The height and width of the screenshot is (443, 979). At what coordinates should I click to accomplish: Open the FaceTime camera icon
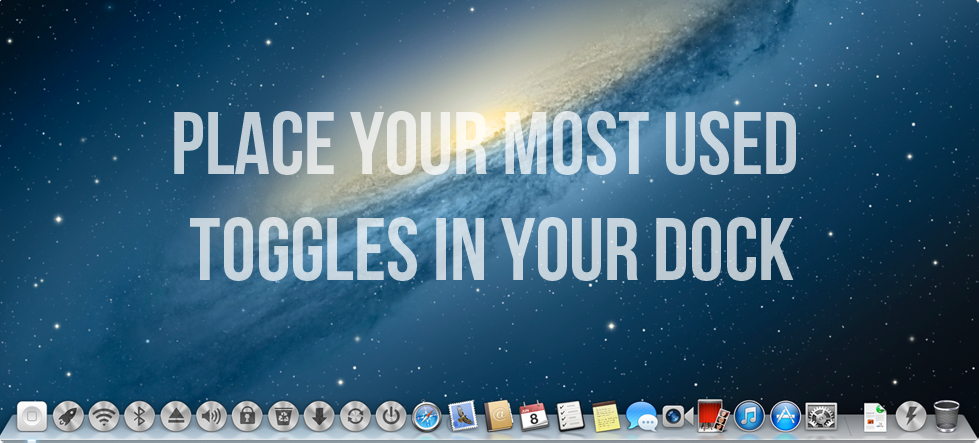677,416
